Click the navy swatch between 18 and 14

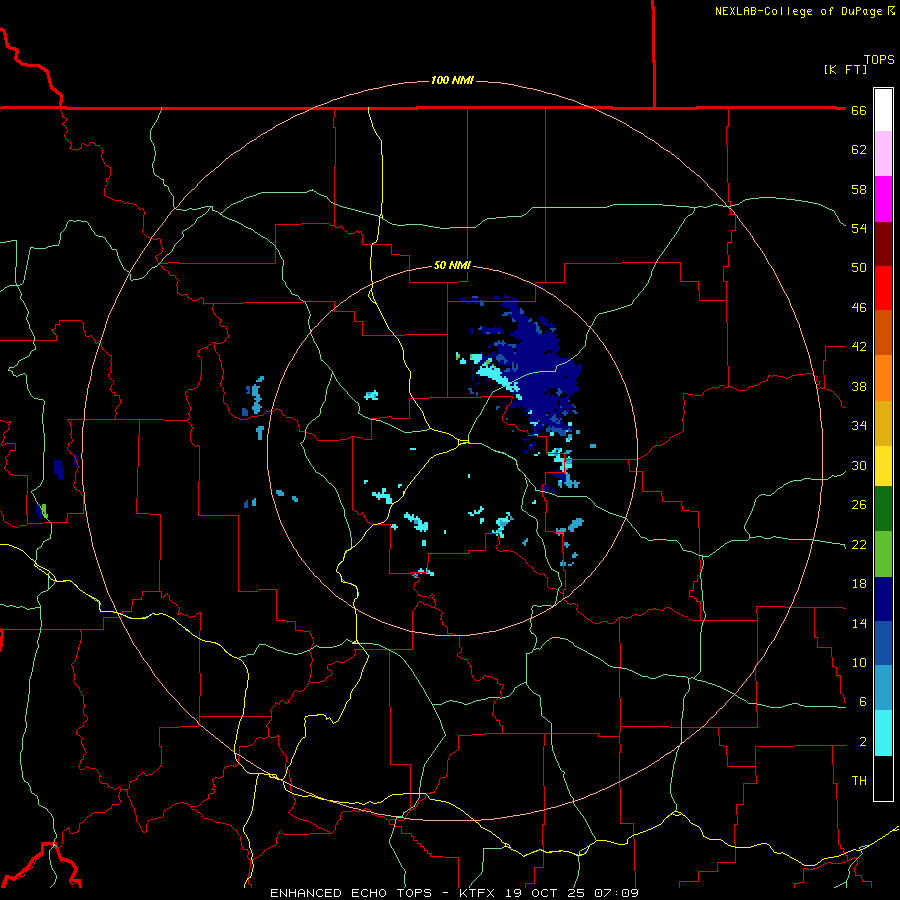(x=883, y=599)
